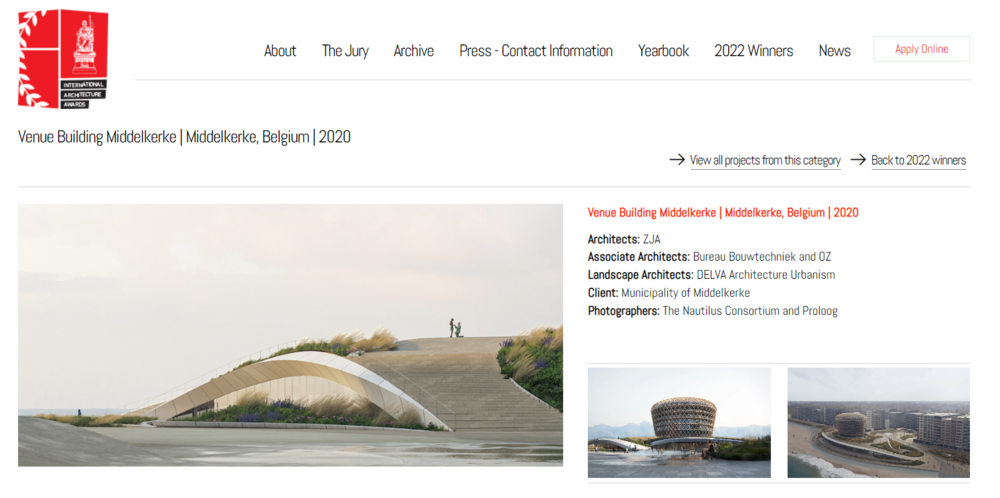Click the International Architecture Awards logo
The width and height of the screenshot is (1000, 498).
pyautogui.click(x=63, y=59)
